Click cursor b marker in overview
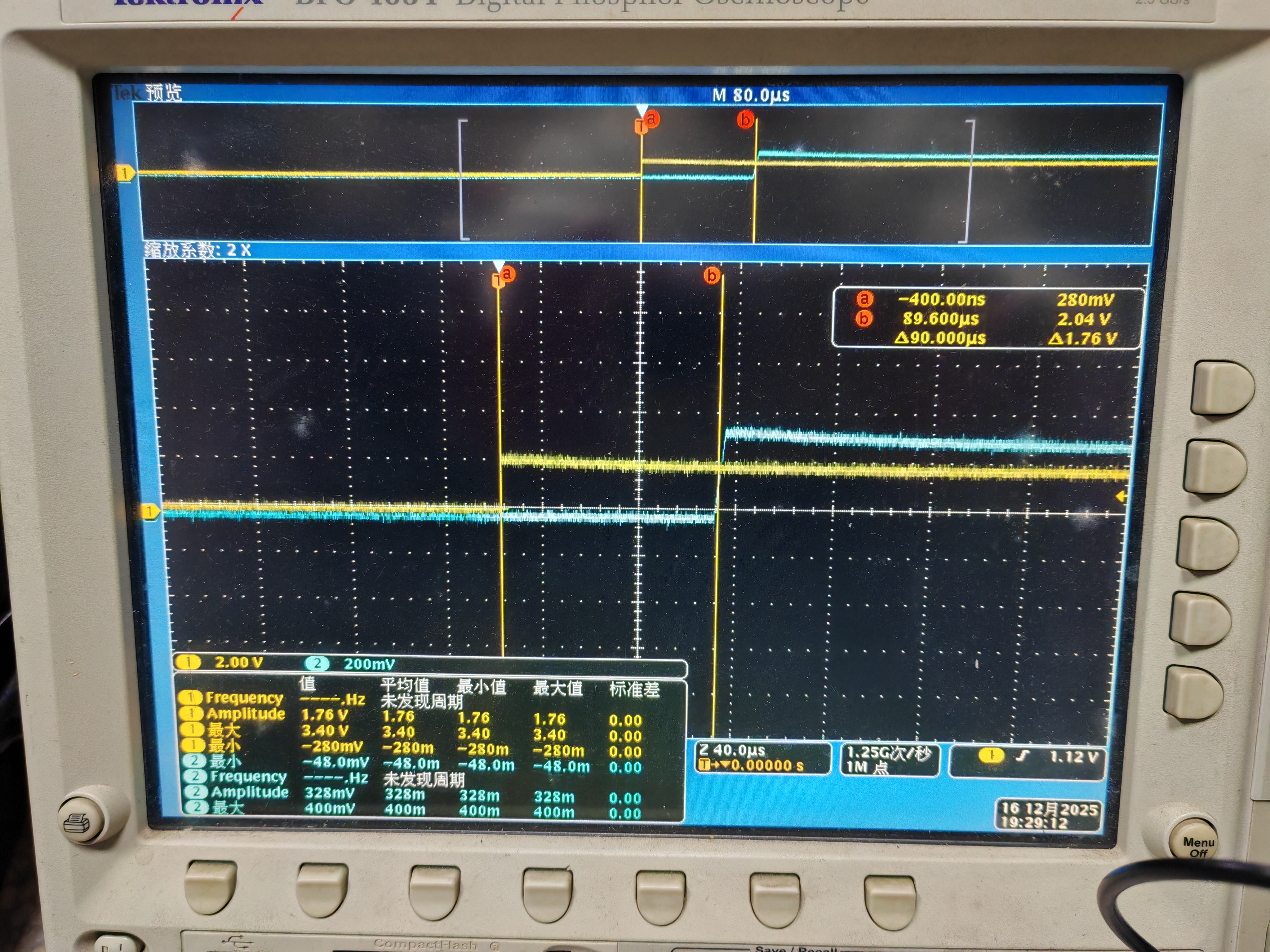The height and width of the screenshot is (952, 1270). tap(745, 119)
